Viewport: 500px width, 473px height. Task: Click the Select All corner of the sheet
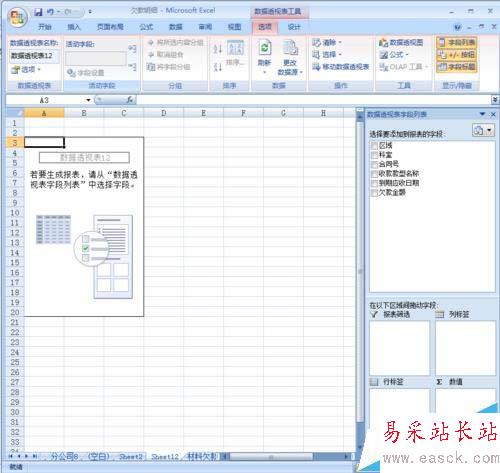pos(15,113)
